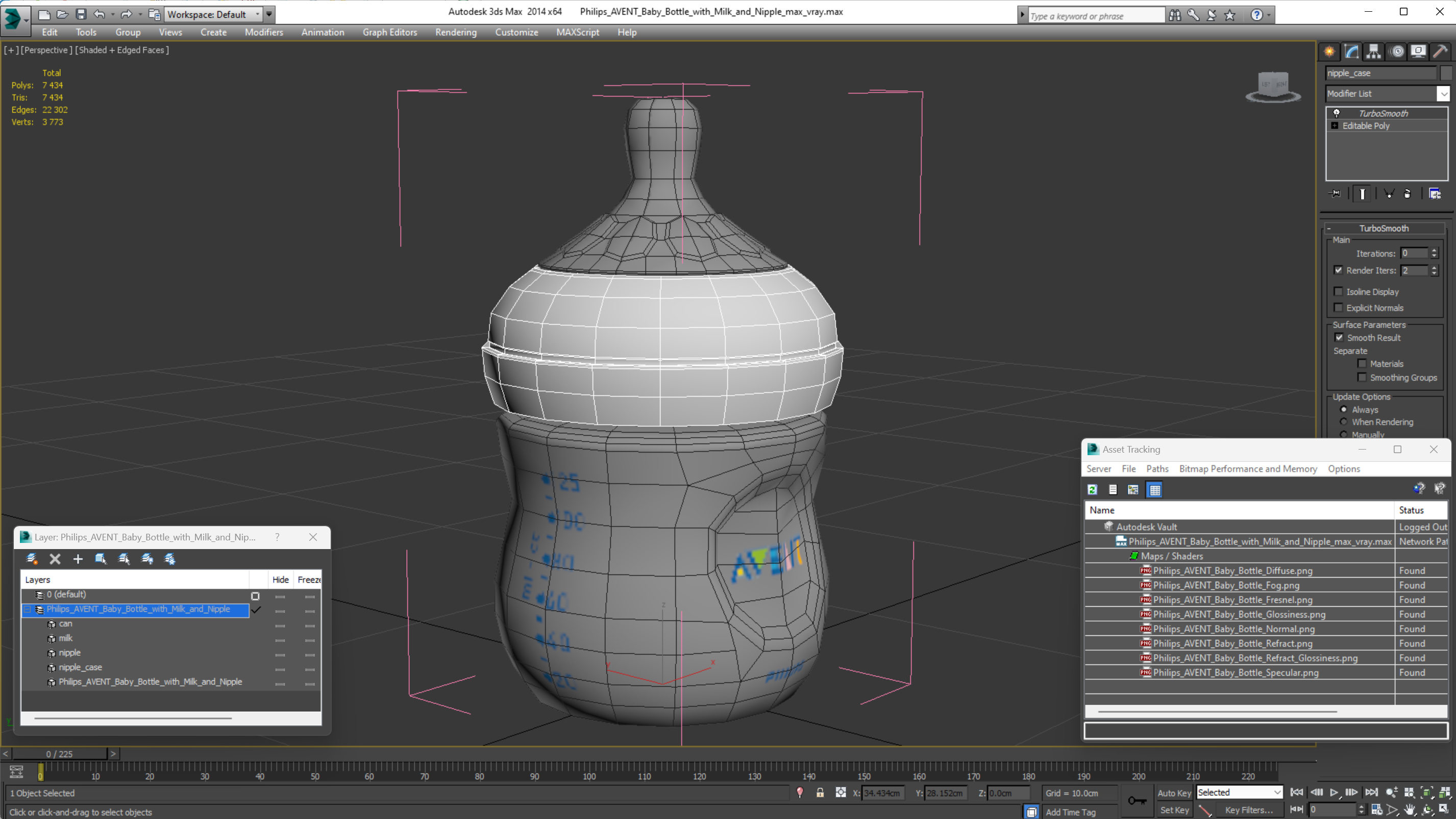Click the Table View icon in Asset Tracking

tap(1155, 489)
